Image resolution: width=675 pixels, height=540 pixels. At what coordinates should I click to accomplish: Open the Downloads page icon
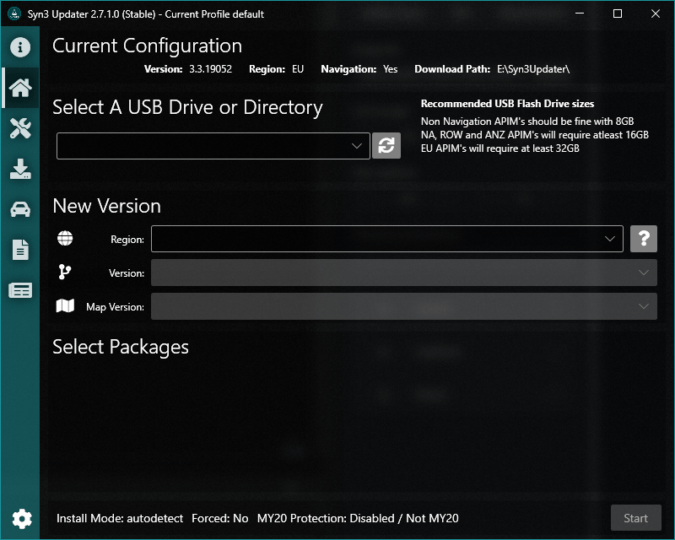20,169
